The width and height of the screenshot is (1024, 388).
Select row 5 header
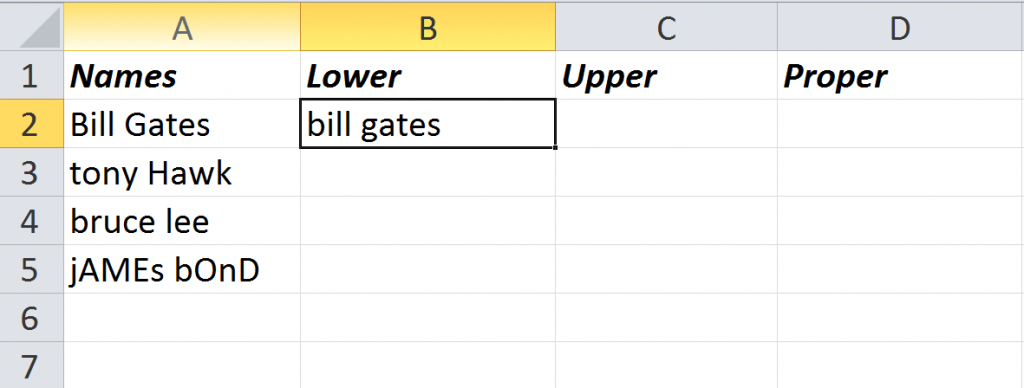pyautogui.click(x=31, y=270)
